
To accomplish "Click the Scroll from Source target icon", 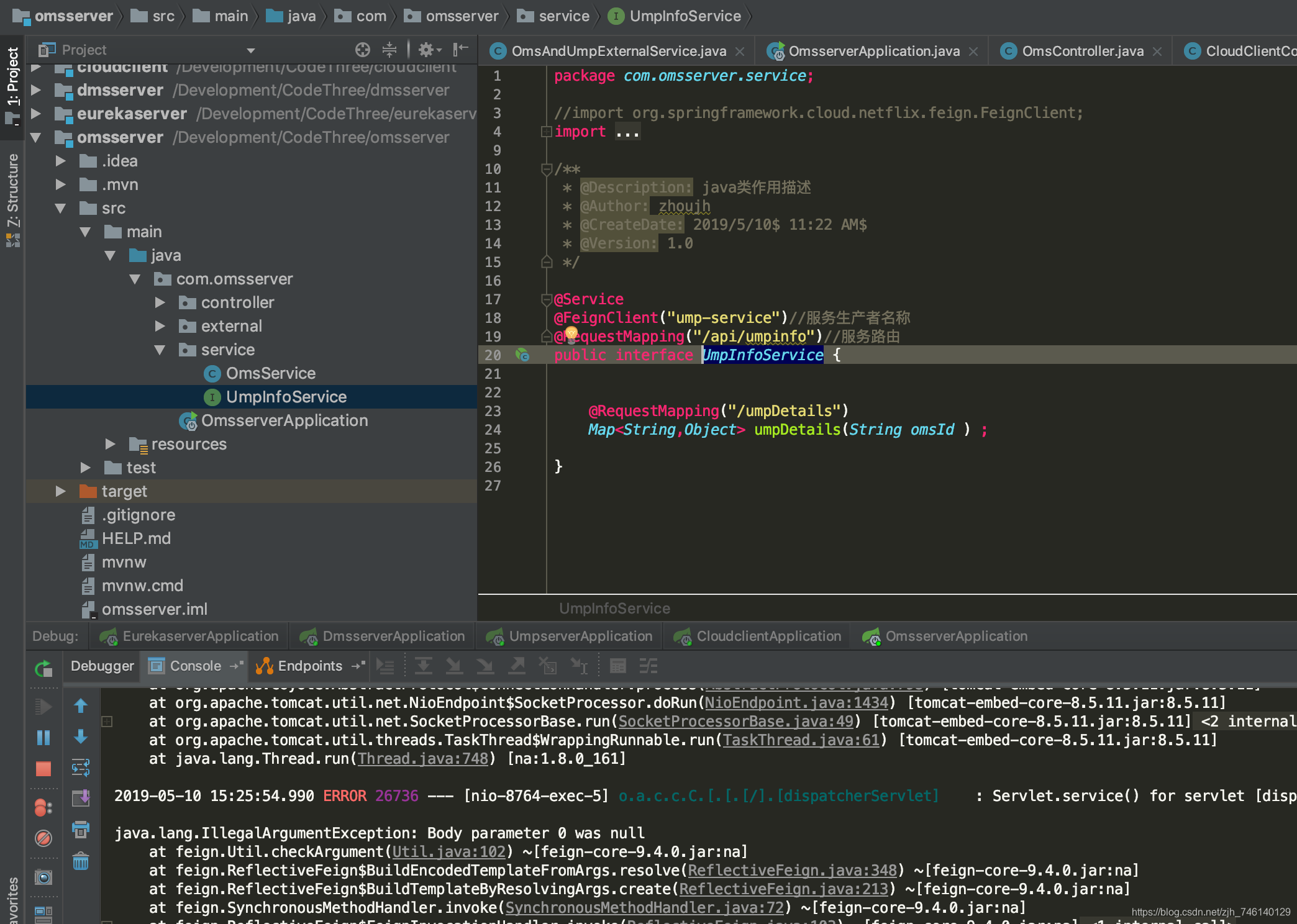I will (x=363, y=50).
